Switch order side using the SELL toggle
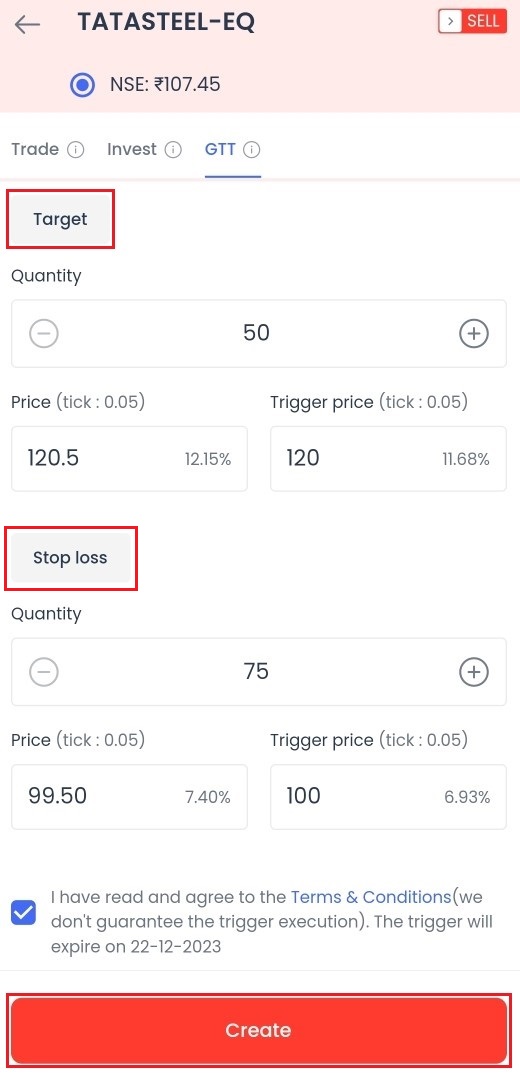Image resolution: width=520 pixels, height=1076 pixels. point(473,21)
